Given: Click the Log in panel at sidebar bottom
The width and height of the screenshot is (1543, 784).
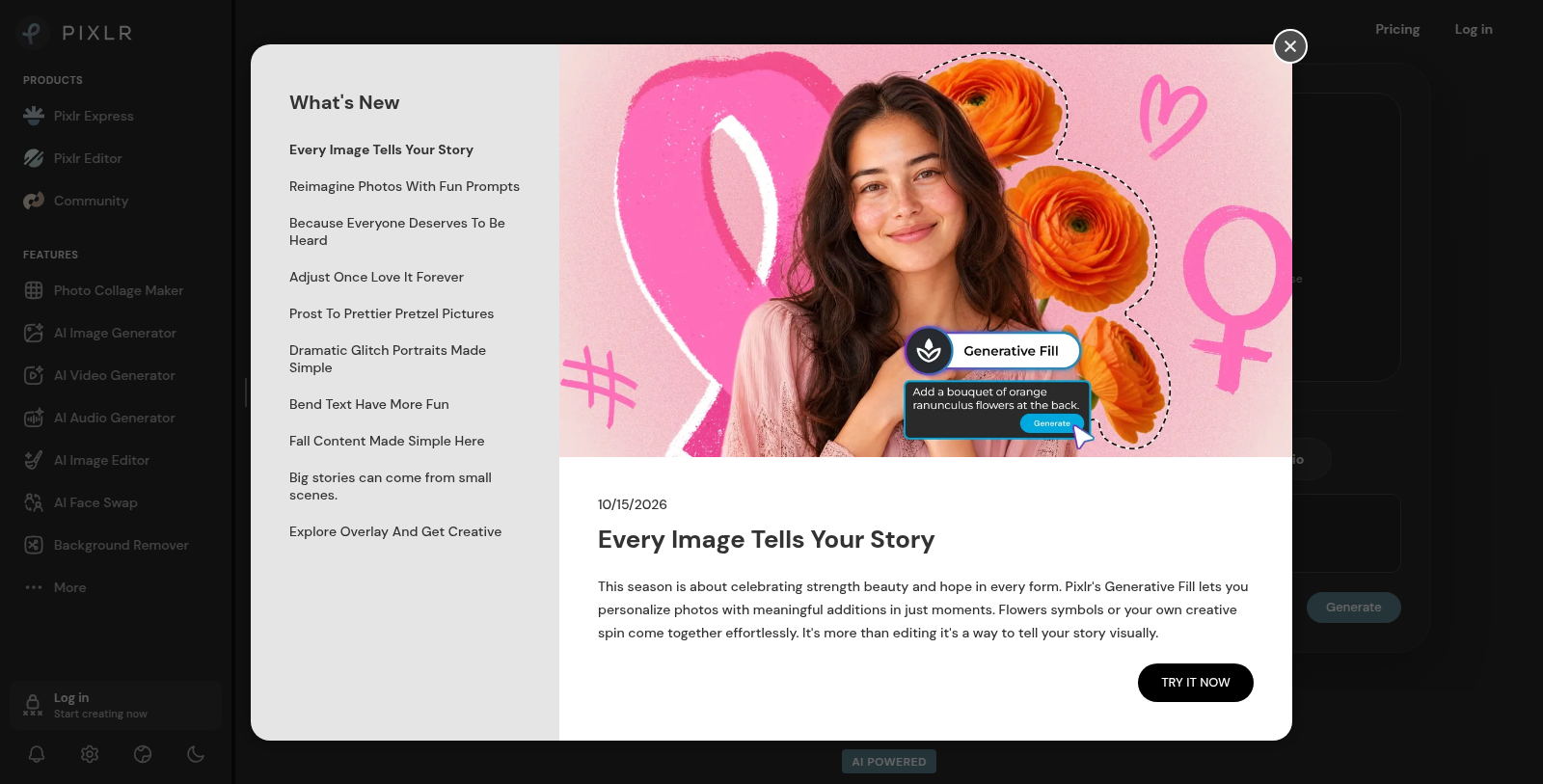Looking at the screenshot, I should (116, 705).
